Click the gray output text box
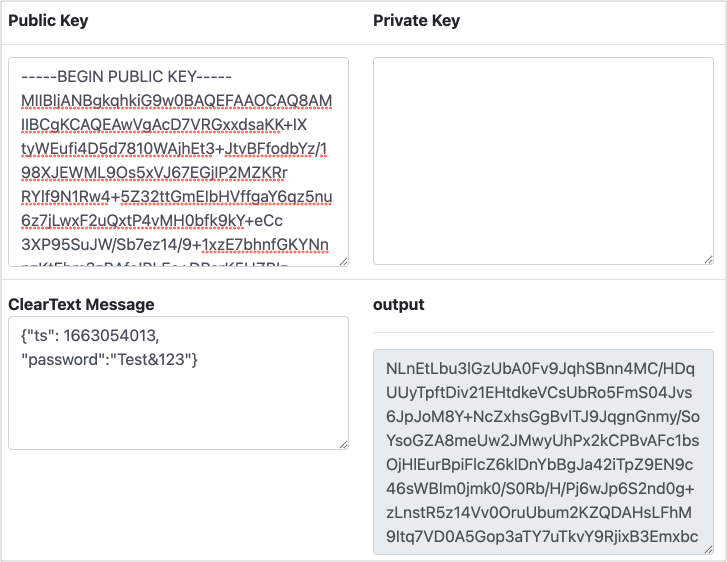The width and height of the screenshot is (727, 562). [x=543, y=450]
